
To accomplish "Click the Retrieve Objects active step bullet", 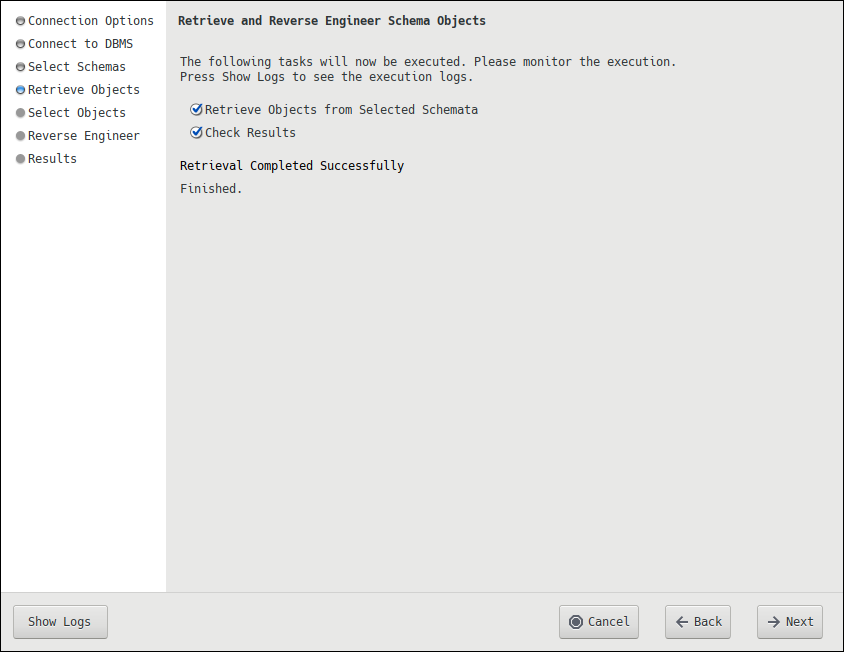I will click(x=20, y=90).
